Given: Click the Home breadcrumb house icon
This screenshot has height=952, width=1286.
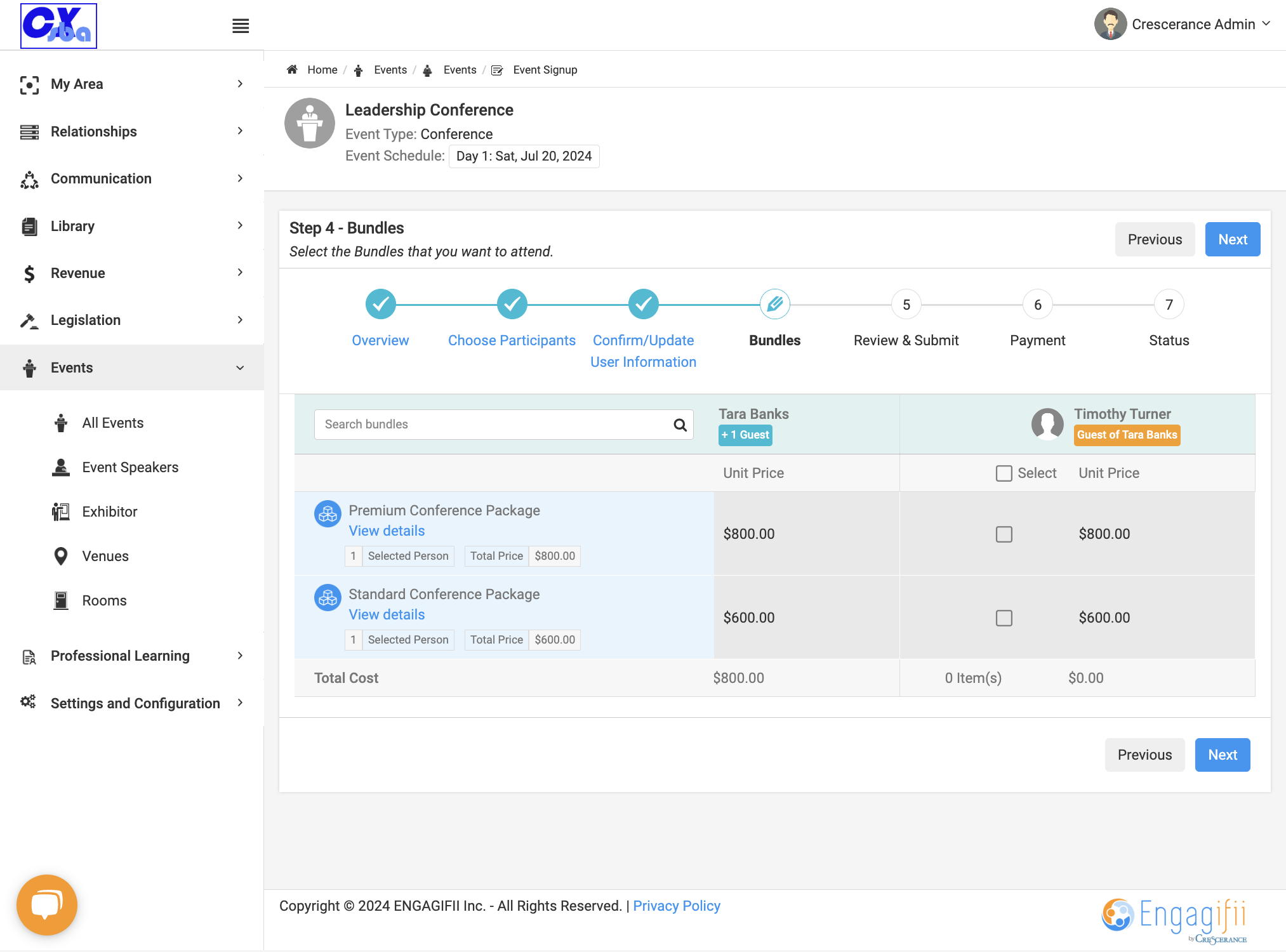Looking at the screenshot, I should click(292, 70).
